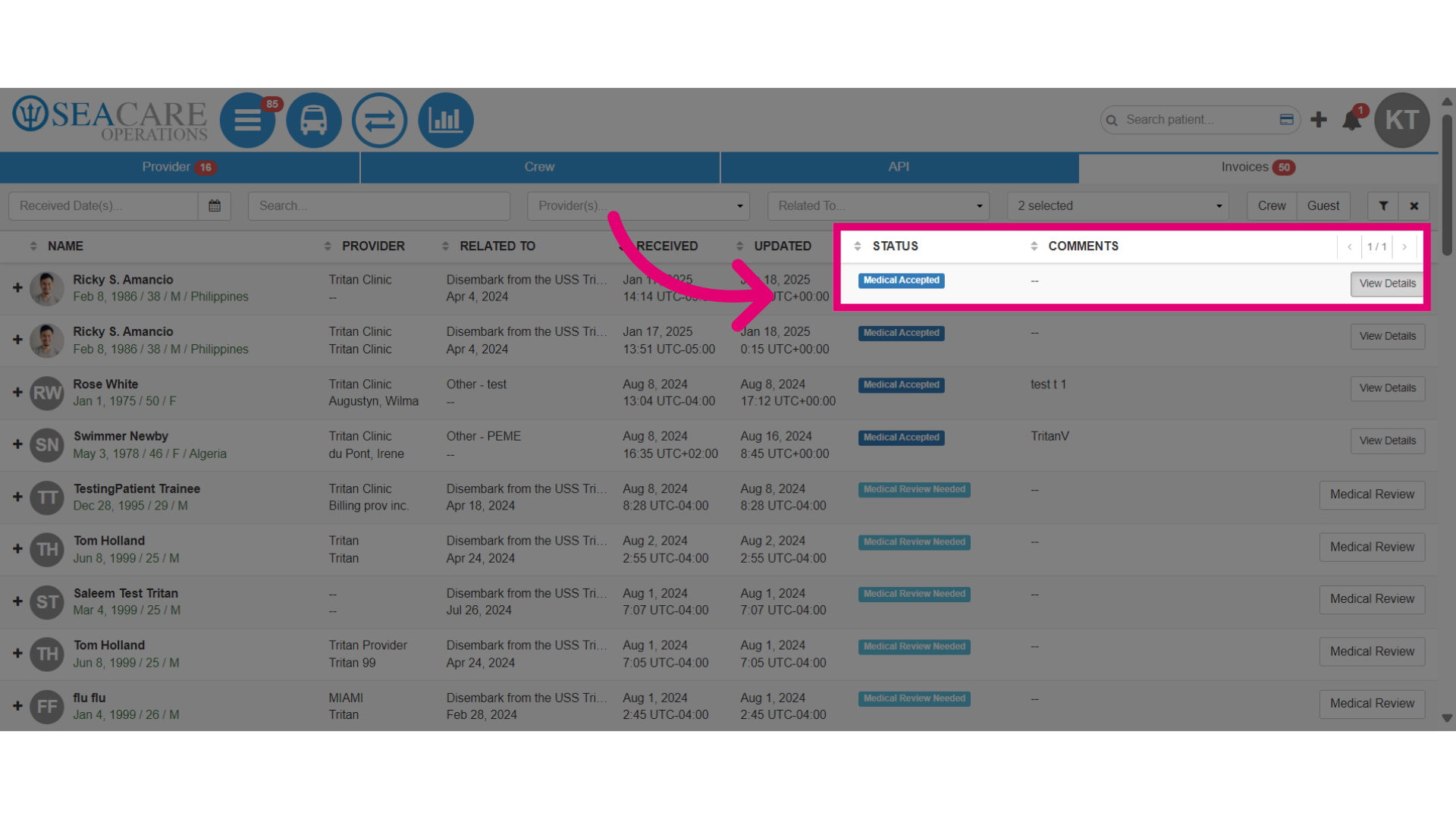Viewport: 1456px width, 819px height.
Task: Open the notifications bell
Action: (x=1351, y=121)
